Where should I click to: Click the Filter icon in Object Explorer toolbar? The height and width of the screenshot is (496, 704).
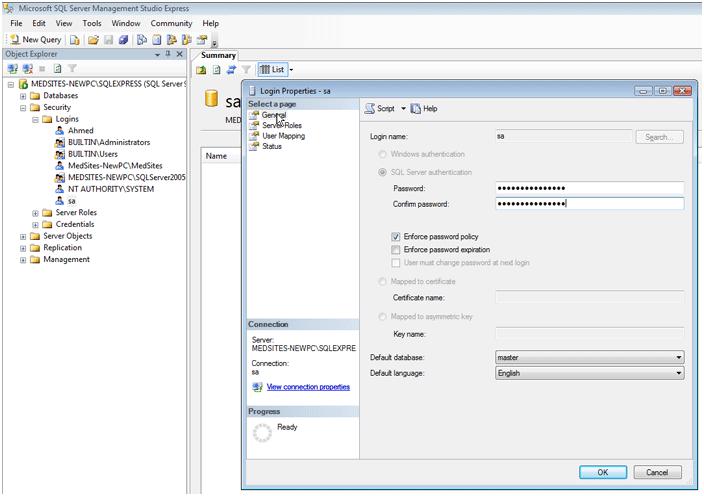click(x=72, y=69)
